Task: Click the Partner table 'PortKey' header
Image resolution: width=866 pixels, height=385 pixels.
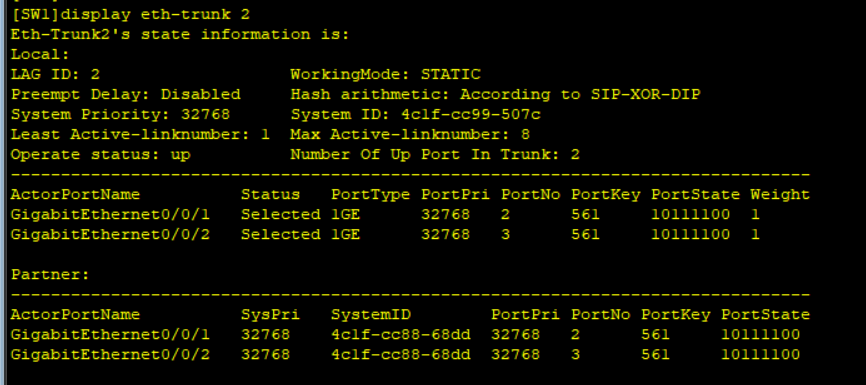Action: point(675,314)
